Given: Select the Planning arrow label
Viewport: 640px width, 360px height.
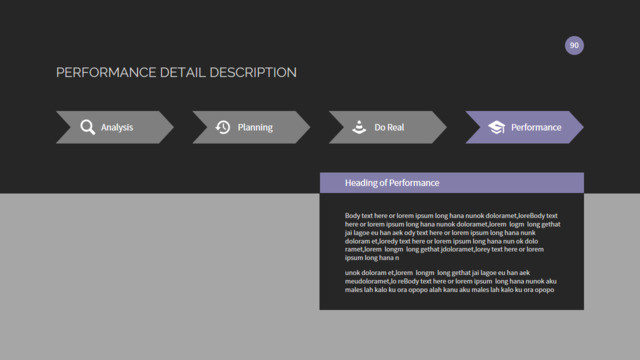Looking at the screenshot, I should point(255,127).
